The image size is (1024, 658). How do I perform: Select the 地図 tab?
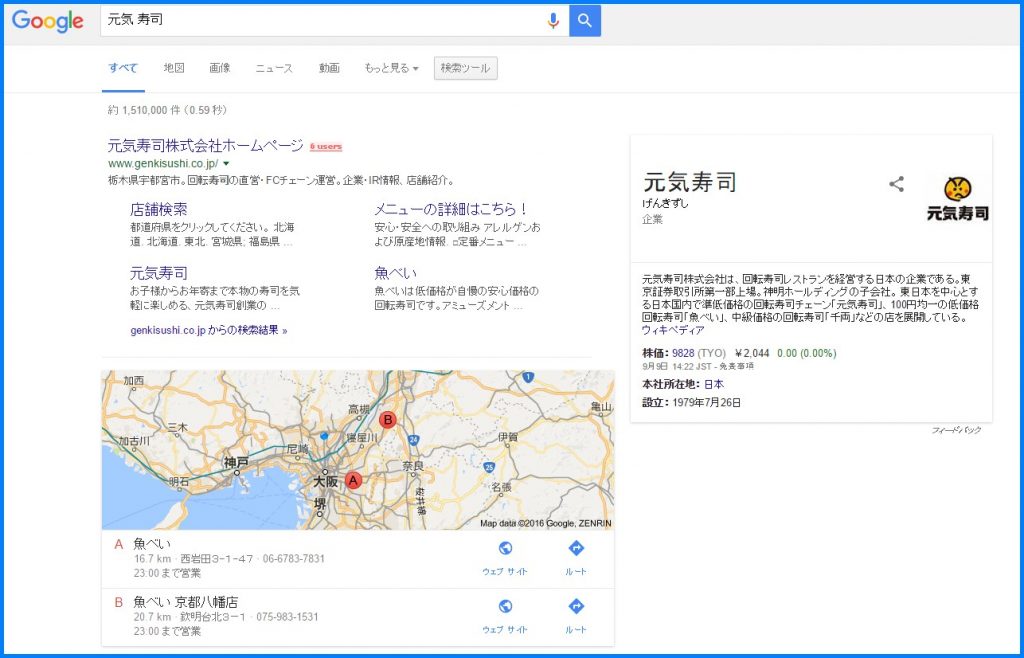pyautogui.click(x=174, y=68)
